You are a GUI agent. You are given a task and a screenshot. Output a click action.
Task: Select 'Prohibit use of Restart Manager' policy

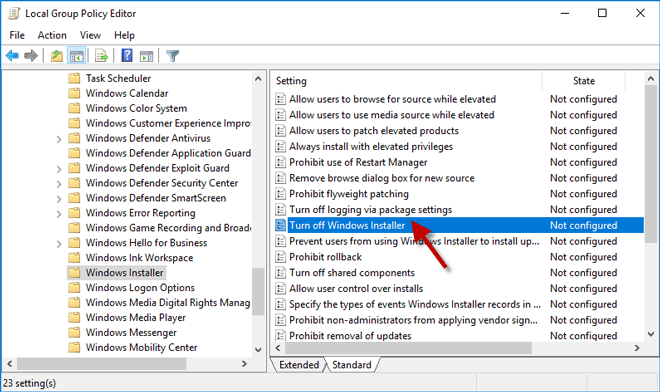(358, 162)
